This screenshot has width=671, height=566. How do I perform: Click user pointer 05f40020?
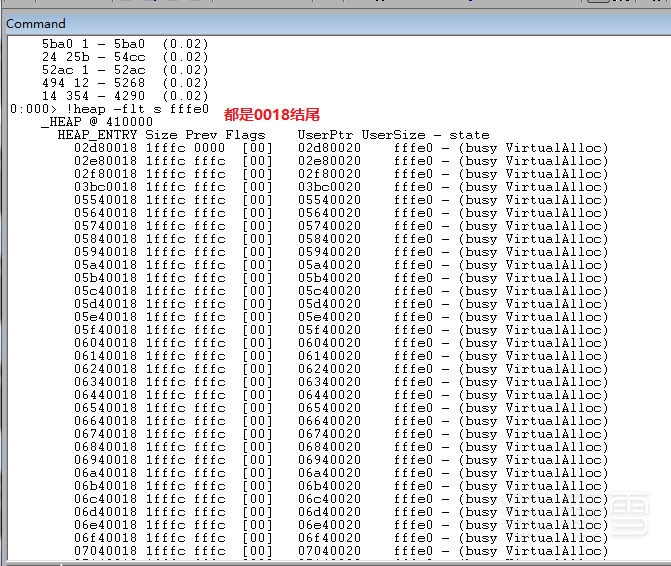330,330
